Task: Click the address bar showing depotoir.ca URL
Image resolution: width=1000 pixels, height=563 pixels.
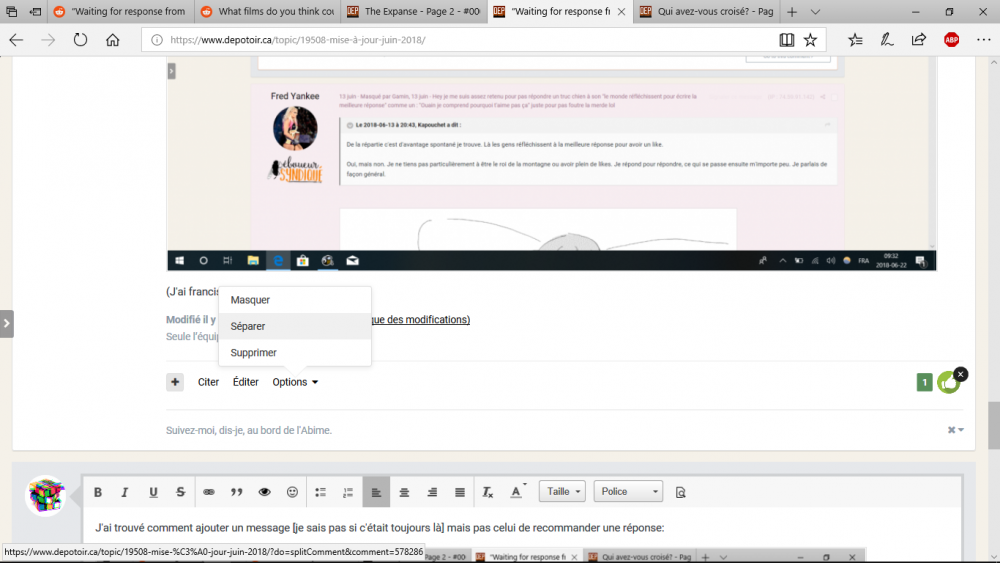Action: pos(460,40)
